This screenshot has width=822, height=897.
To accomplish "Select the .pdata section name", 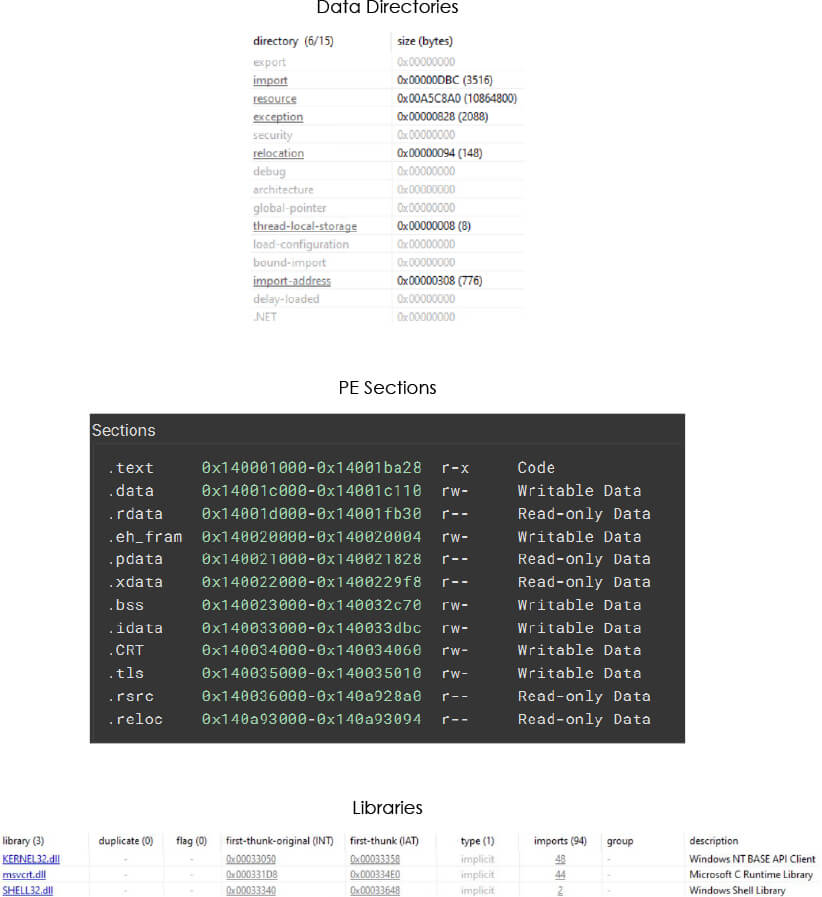I will coord(135,559).
